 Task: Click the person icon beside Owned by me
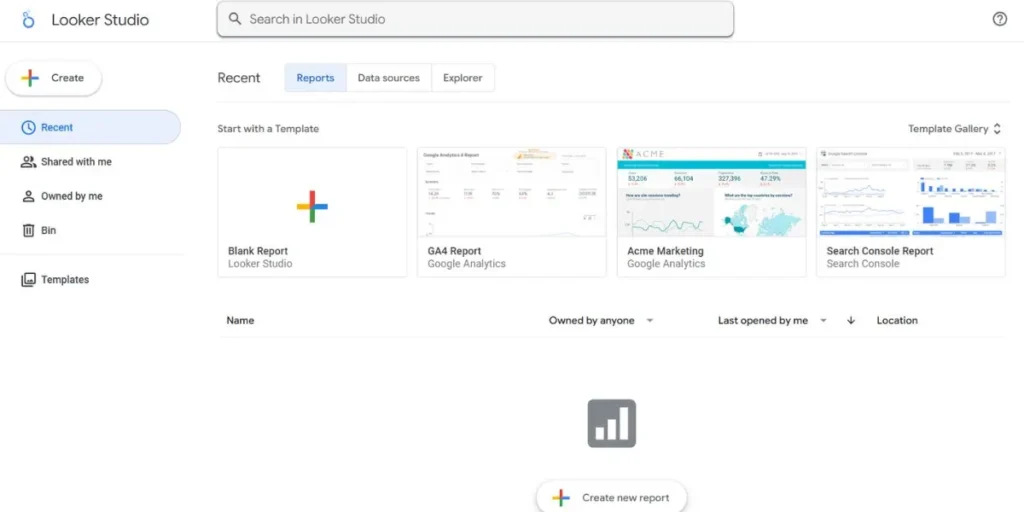(x=28, y=196)
